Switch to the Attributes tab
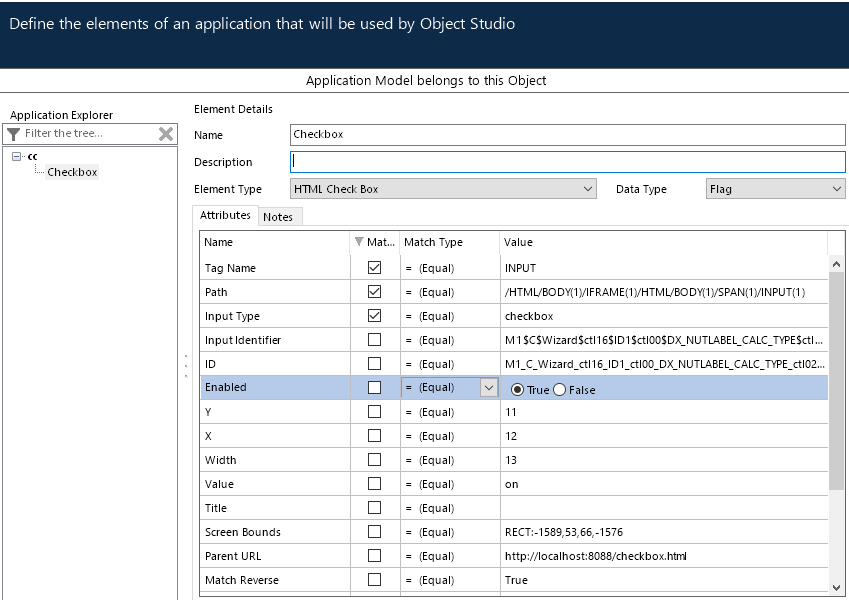Screen dimensions: 849x600 [x=225, y=215]
